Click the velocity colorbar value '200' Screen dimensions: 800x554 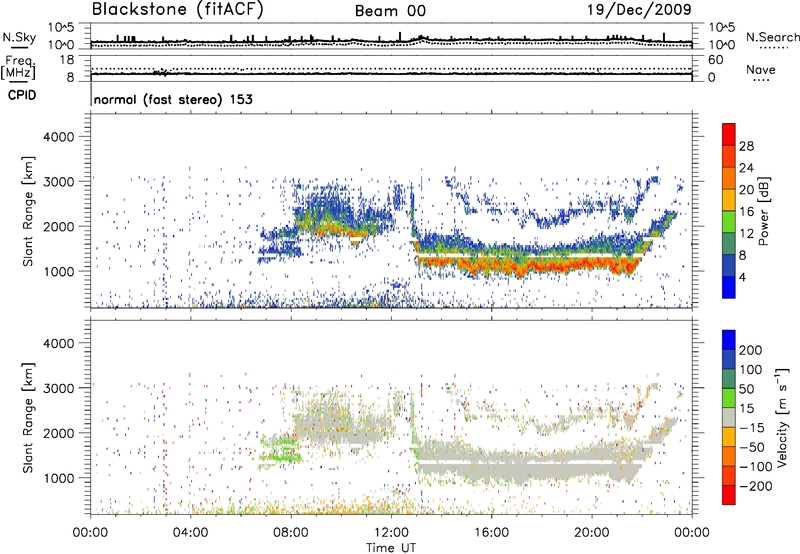point(751,350)
